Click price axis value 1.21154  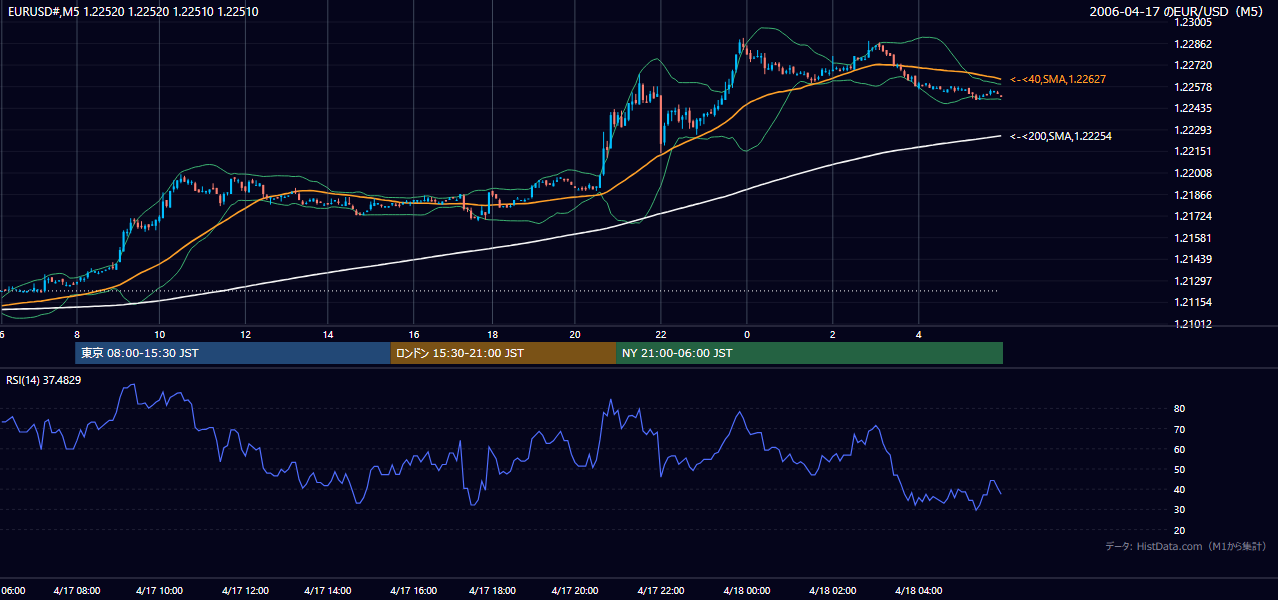1193,302
